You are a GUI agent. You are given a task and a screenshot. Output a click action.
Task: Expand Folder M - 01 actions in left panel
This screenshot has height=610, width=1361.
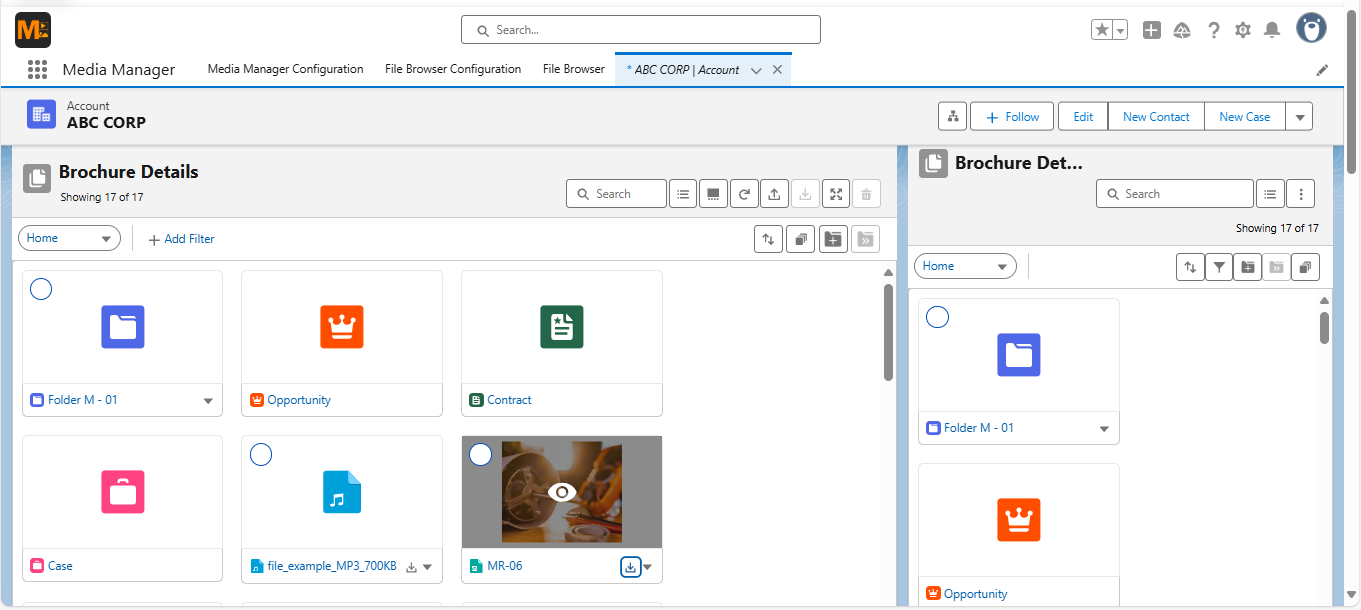pos(208,401)
